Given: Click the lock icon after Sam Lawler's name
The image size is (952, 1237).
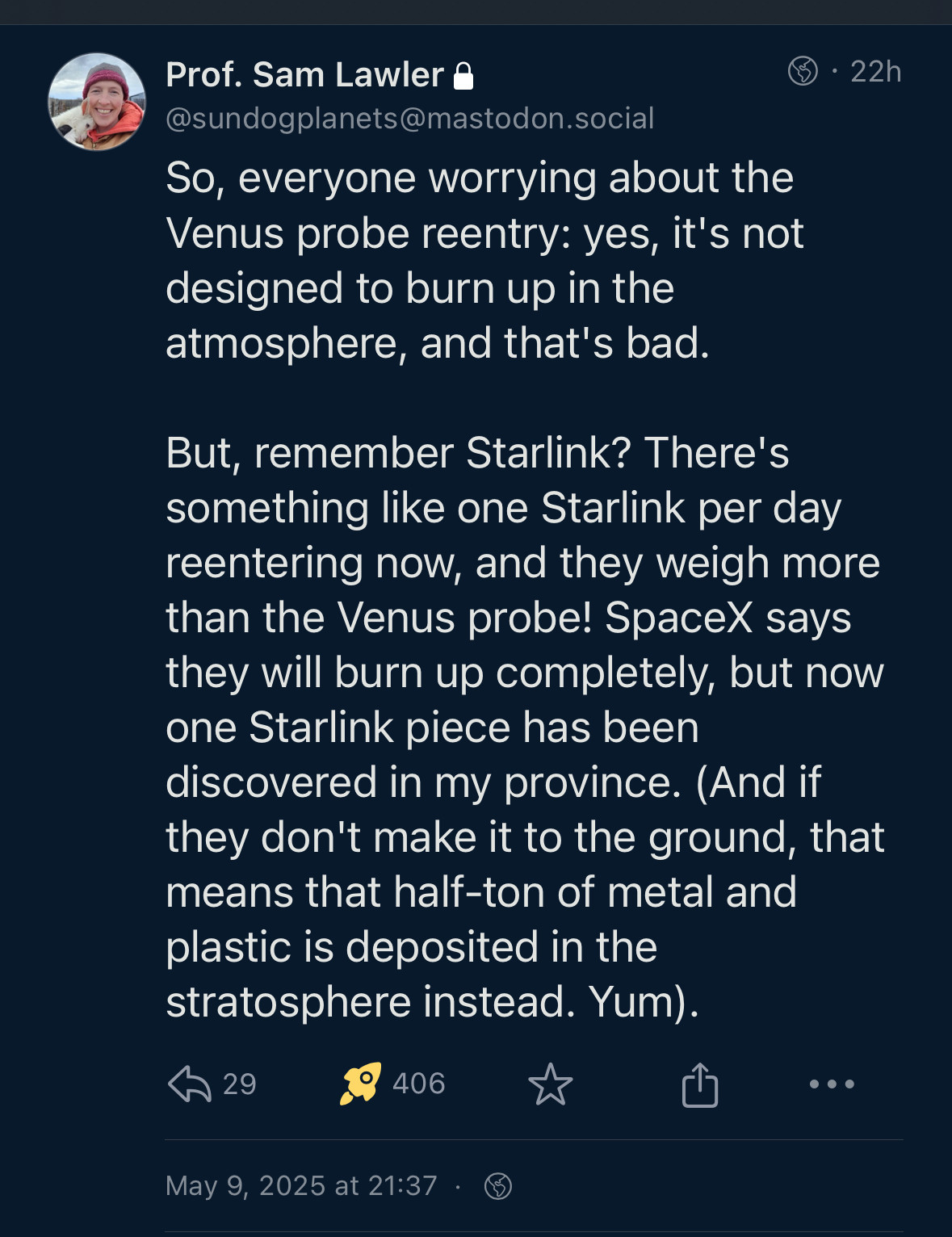Looking at the screenshot, I should (463, 76).
